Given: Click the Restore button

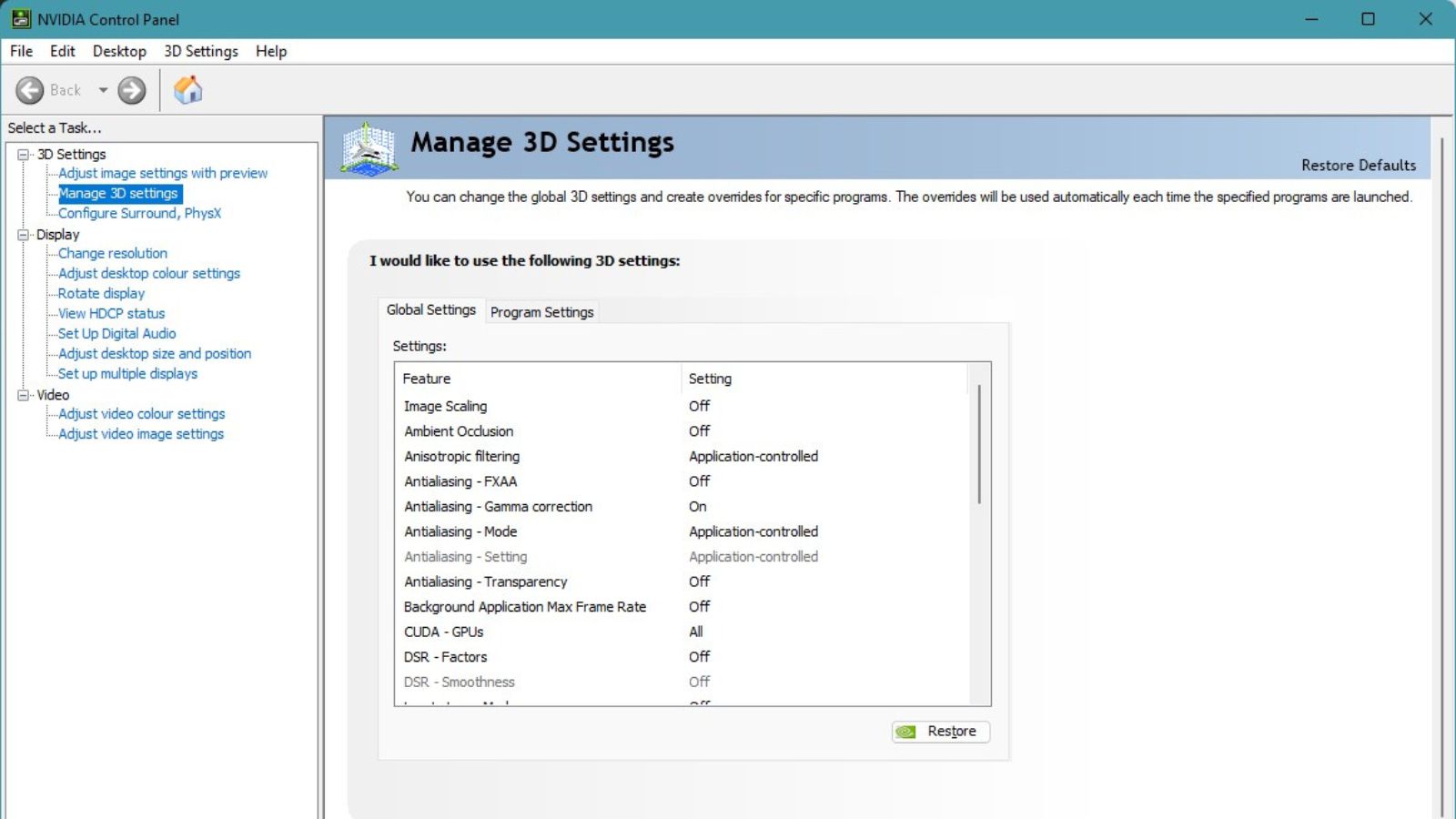Looking at the screenshot, I should click(x=941, y=732).
